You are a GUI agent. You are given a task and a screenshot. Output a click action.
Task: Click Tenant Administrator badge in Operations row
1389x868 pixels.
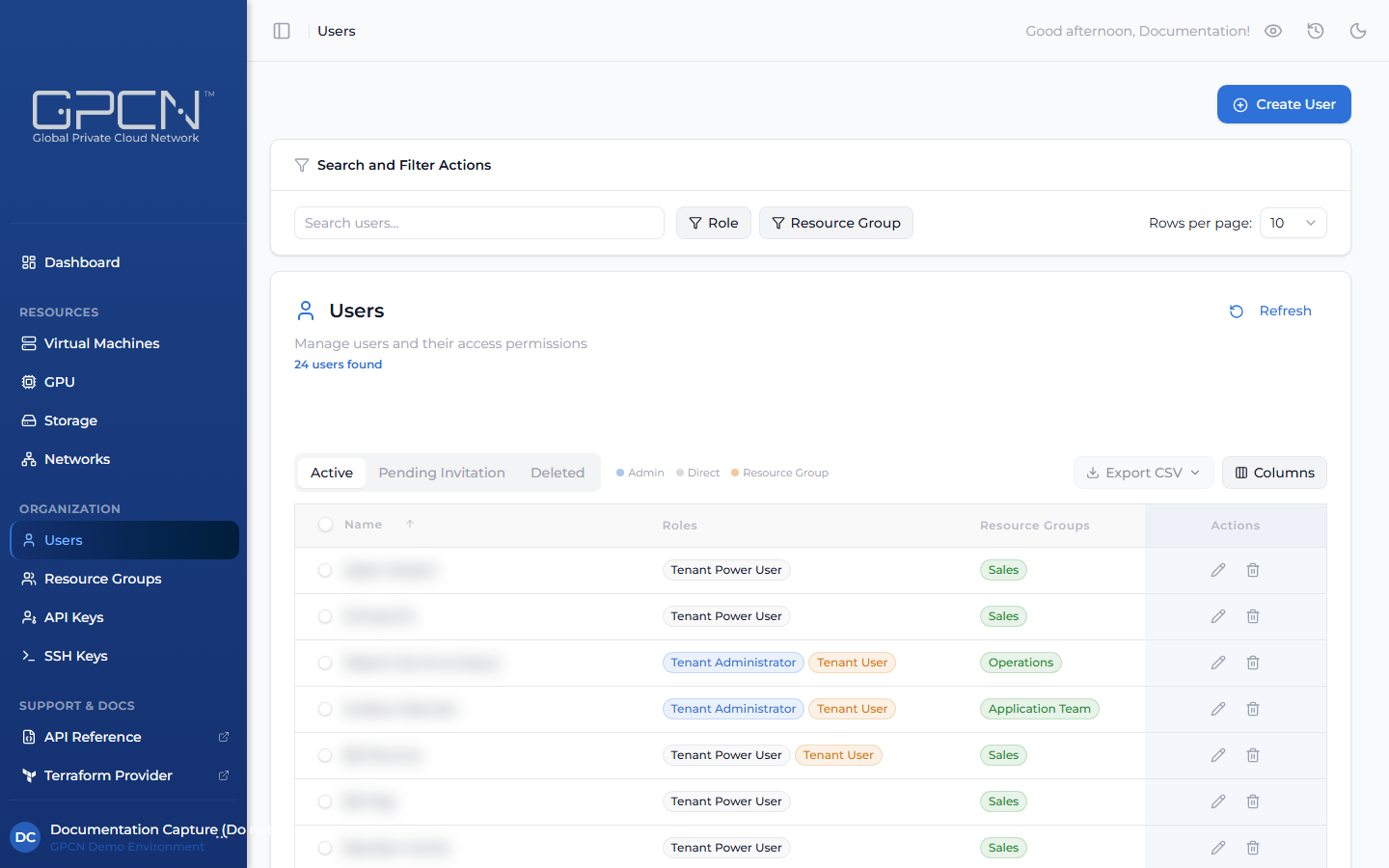tap(733, 663)
